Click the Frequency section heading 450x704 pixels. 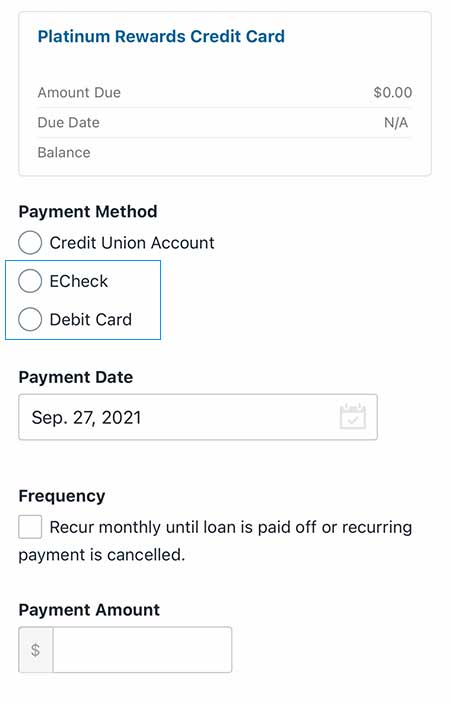point(62,496)
